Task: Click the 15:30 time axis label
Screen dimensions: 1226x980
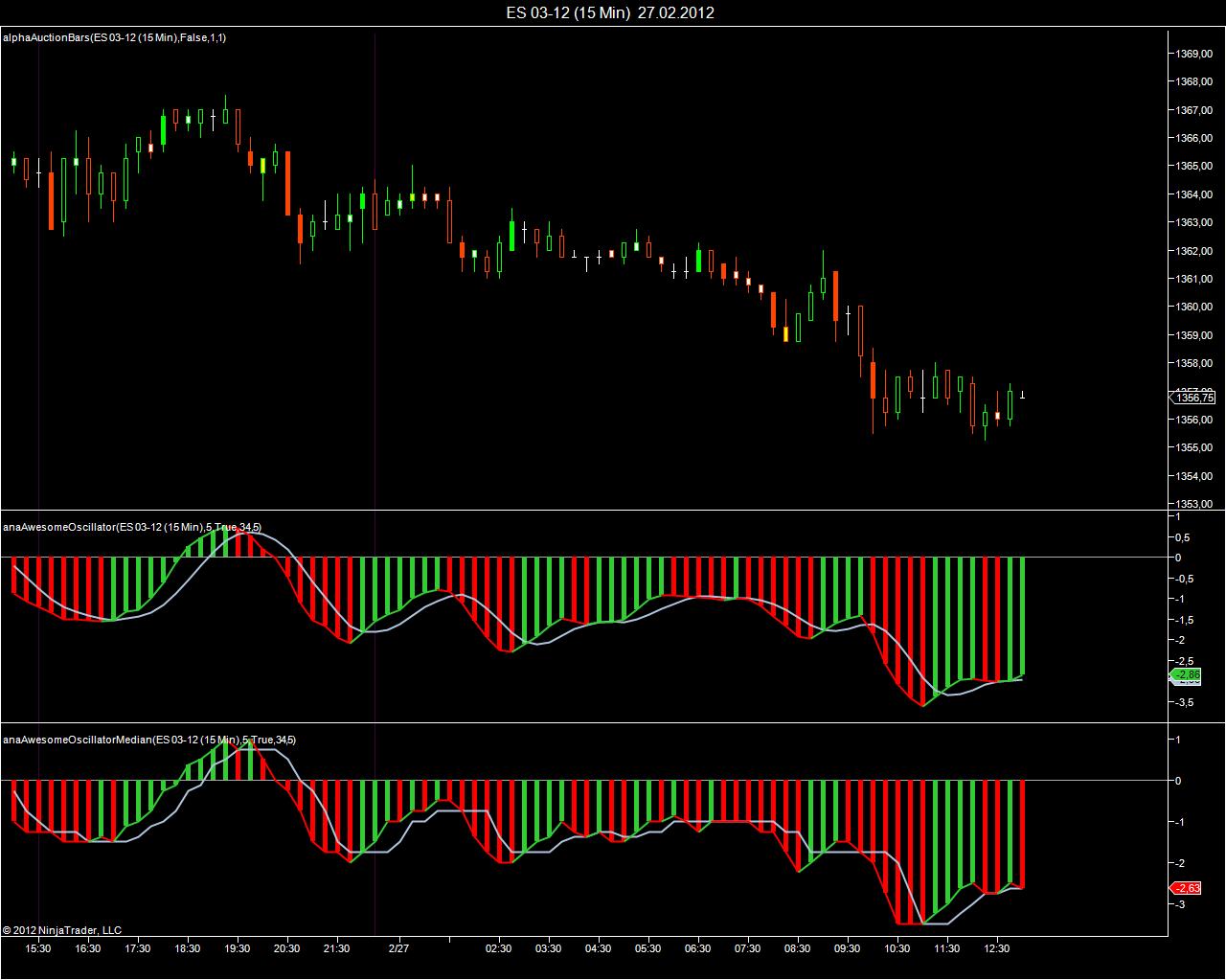Action: (x=37, y=948)
